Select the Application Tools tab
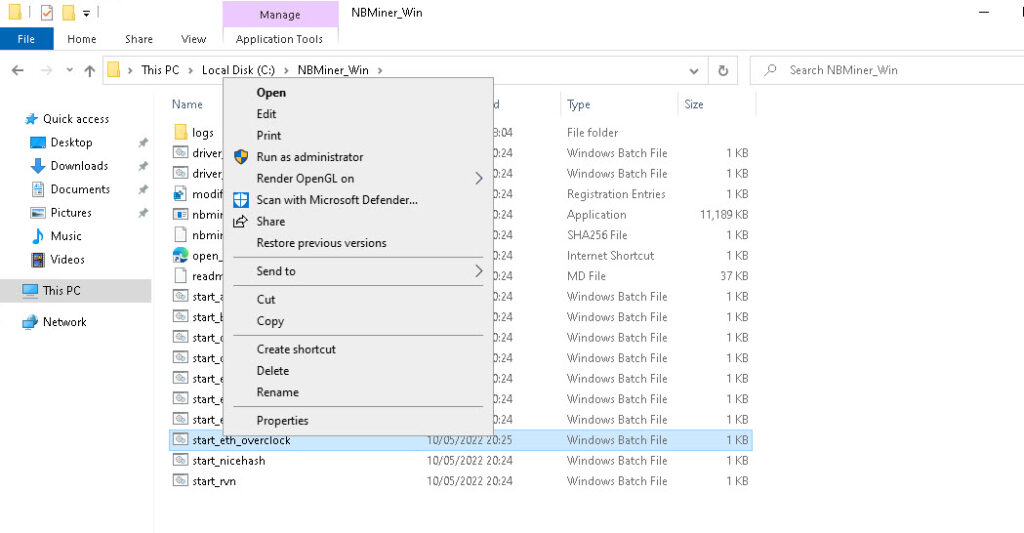Screen dimensions: 1024x533 point(280,39)
